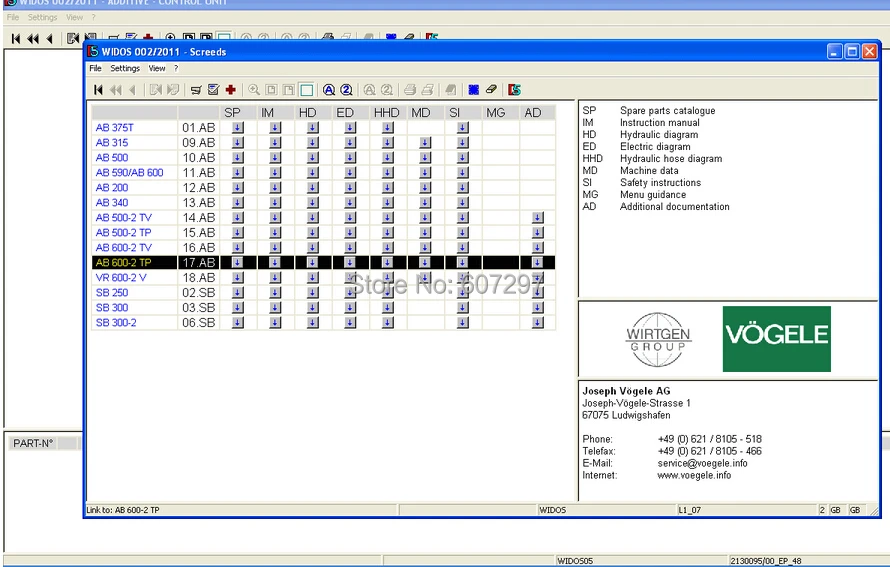Screen dimensions: 890x567
Task: Select the SB 250 screed link
Action: pos(112,293)
